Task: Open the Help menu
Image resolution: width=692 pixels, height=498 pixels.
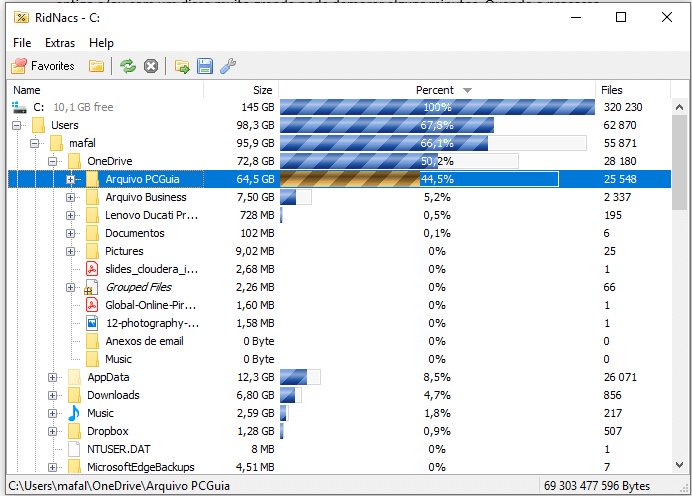Action: [x=101, y=43]
